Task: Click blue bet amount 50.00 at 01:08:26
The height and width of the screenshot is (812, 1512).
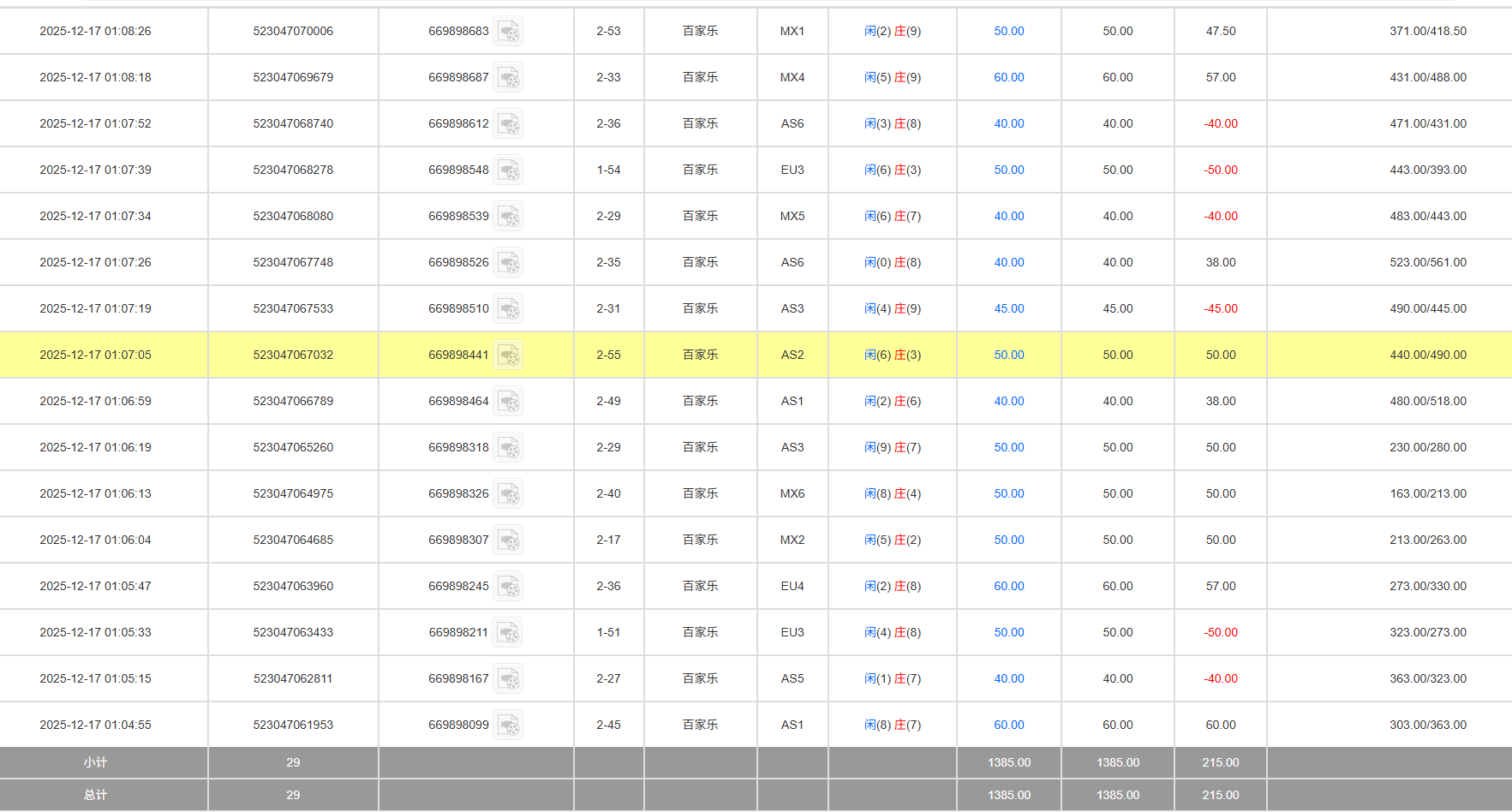Action: [x=1008, y=31]
